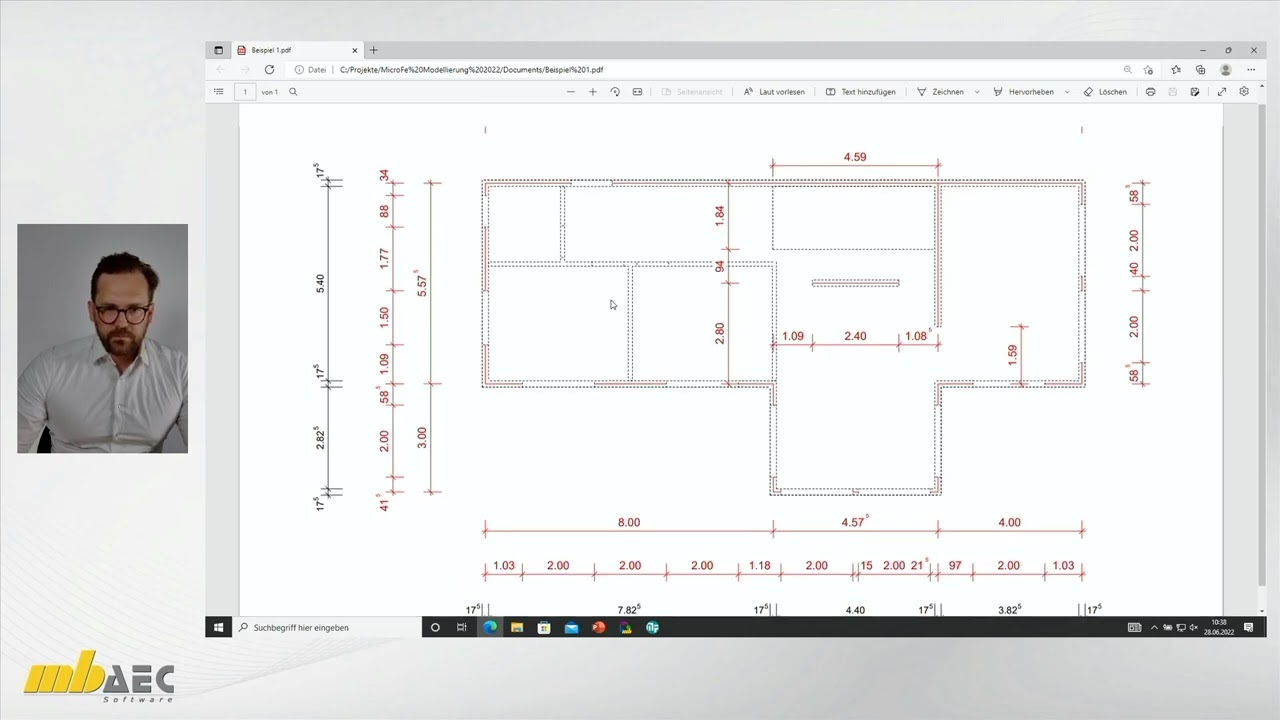Open File Explorer from taskbar

pyautogui.click(x=517, y=627)
